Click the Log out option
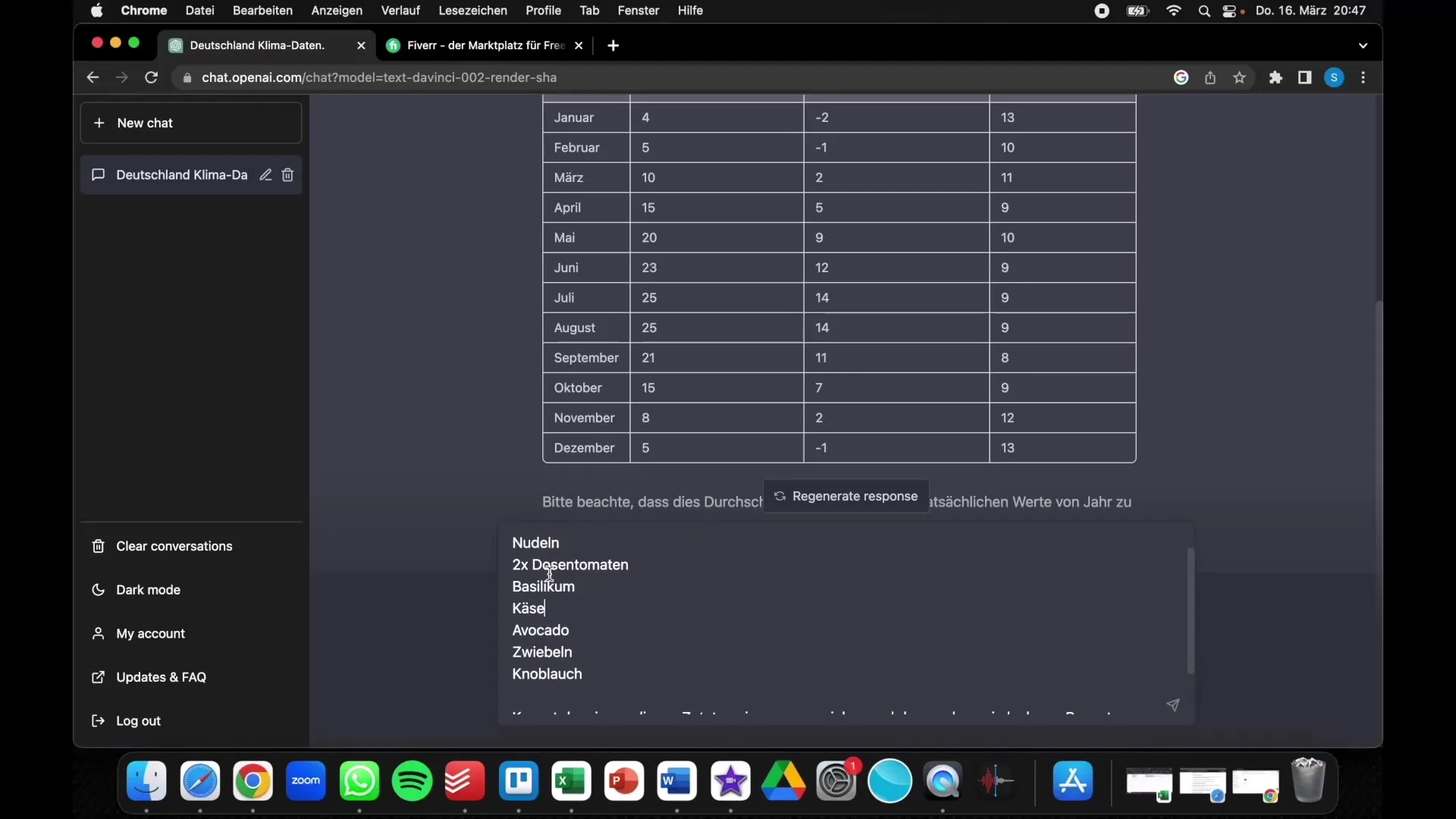1456x819 pixels. (x=138, y=720)
